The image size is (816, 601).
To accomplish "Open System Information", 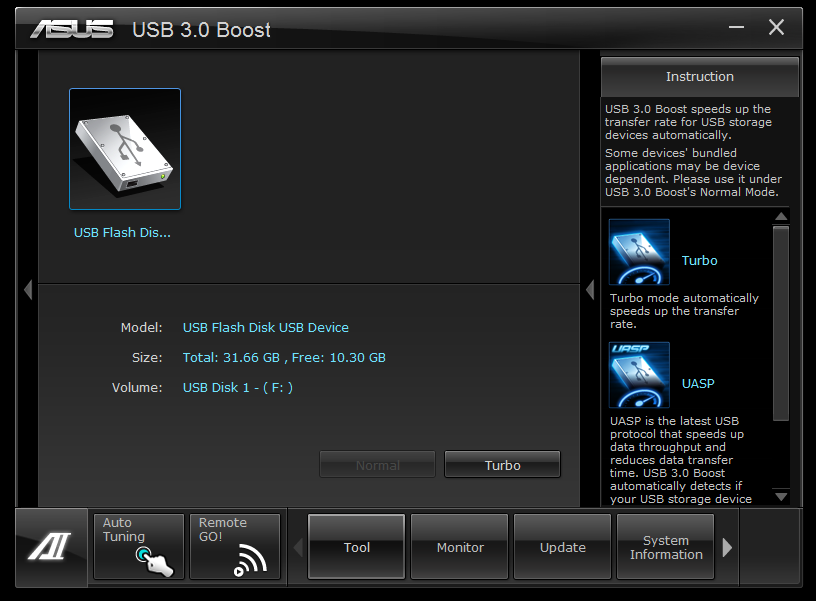I will click(665, 547).
